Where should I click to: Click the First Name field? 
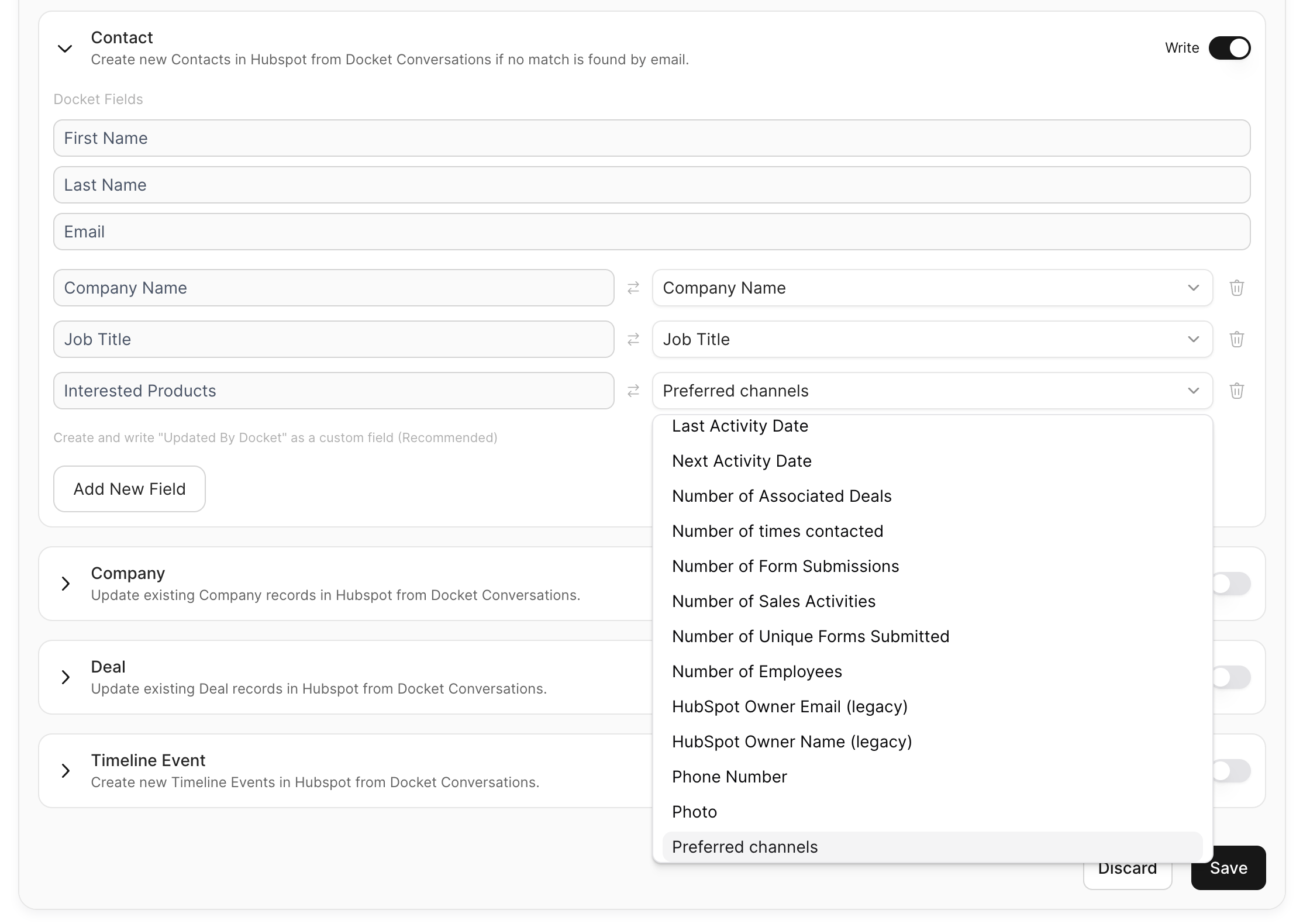pos(651,138)
